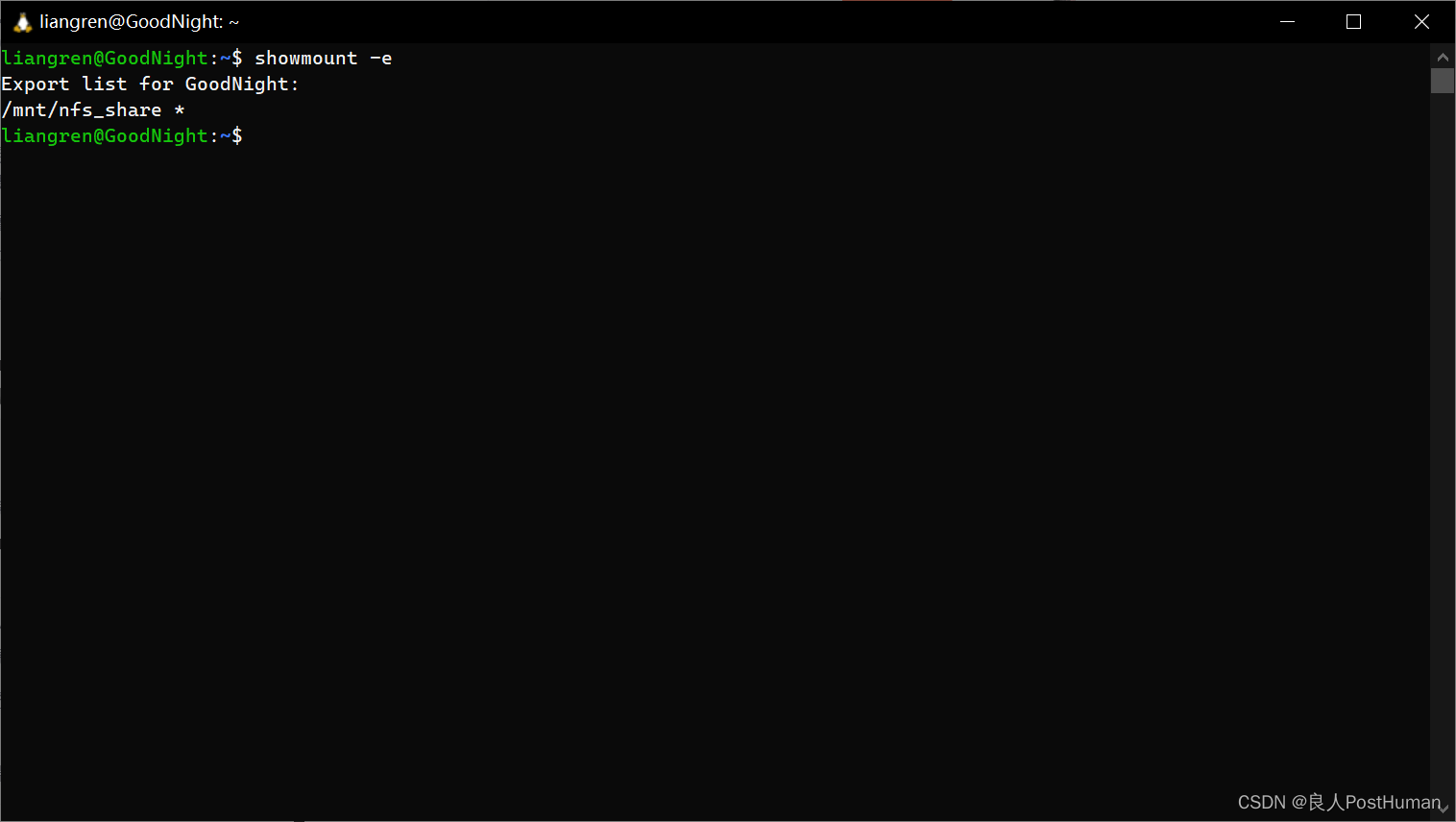Click the CSDN watermark text
1456x822 pixels.
point(1261,802)
